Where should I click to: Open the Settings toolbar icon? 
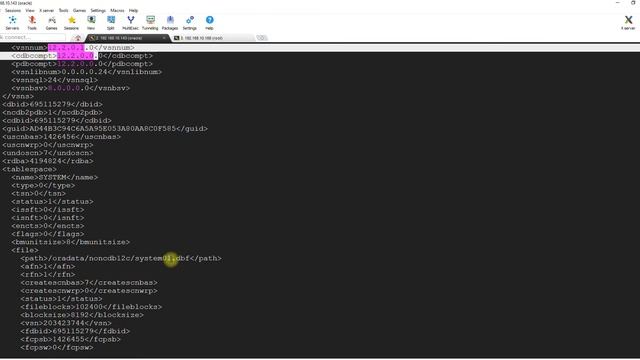tap(189, 23)
